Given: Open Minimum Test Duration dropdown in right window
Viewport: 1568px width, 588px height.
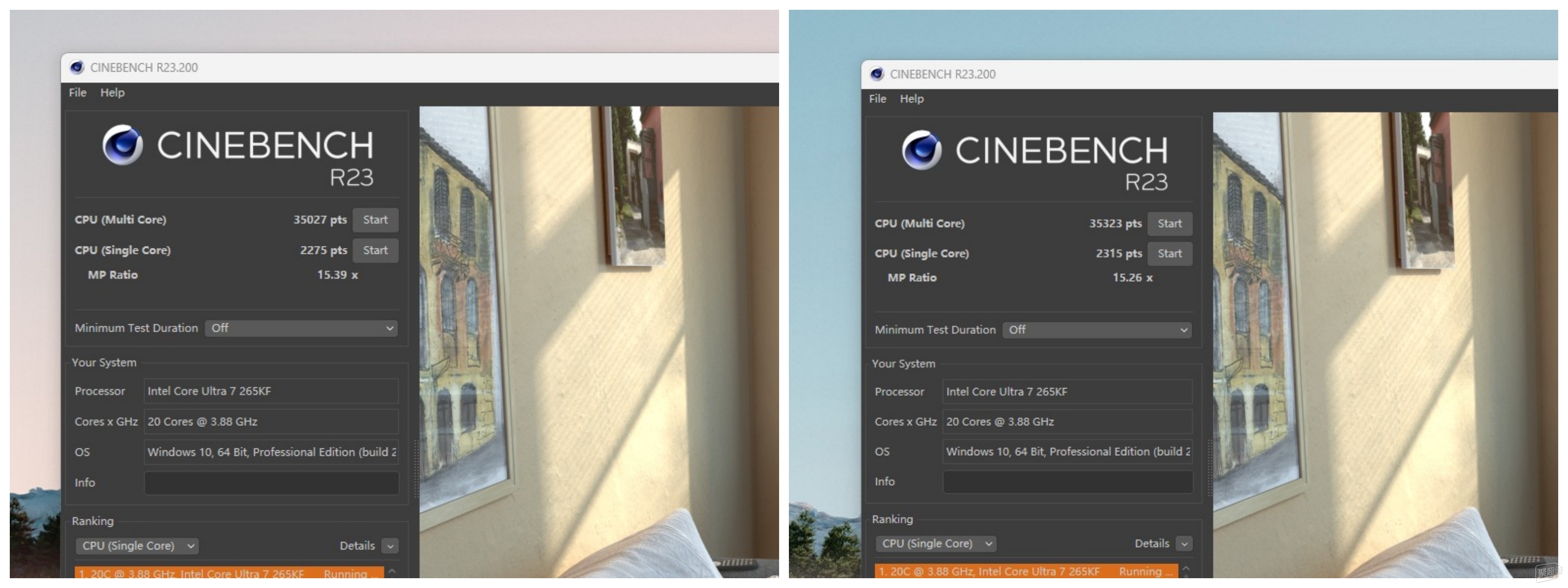Looking at the screenshot, I should coord(1097,330).
